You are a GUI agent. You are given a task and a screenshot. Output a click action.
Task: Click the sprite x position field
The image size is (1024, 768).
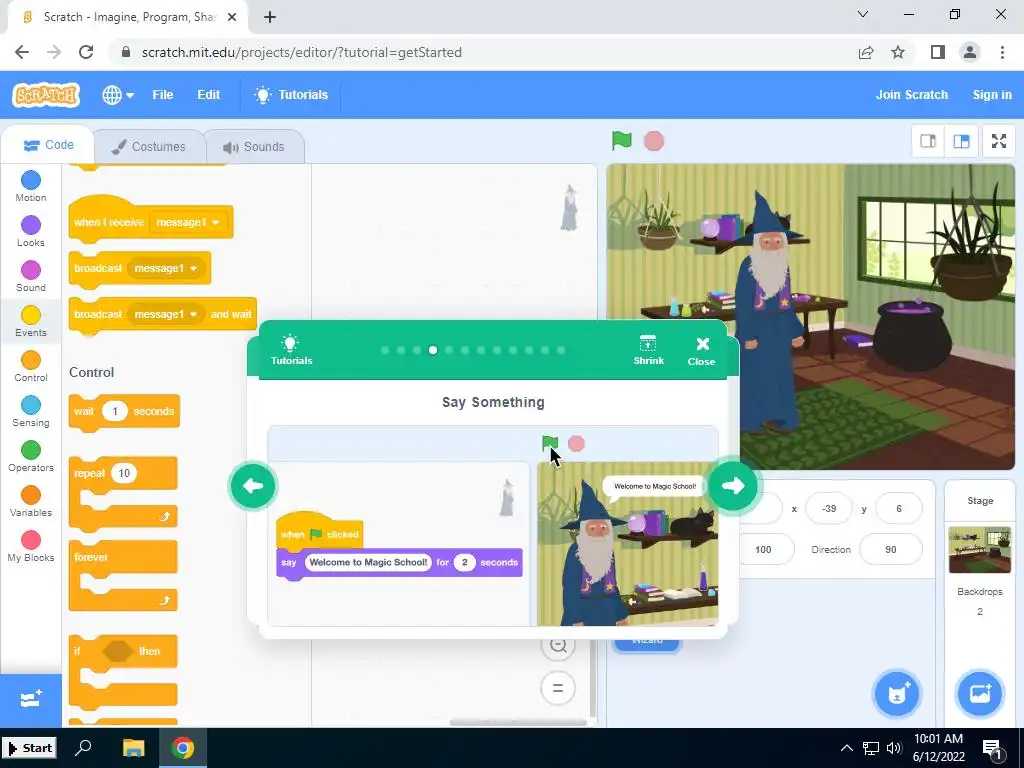829,509
